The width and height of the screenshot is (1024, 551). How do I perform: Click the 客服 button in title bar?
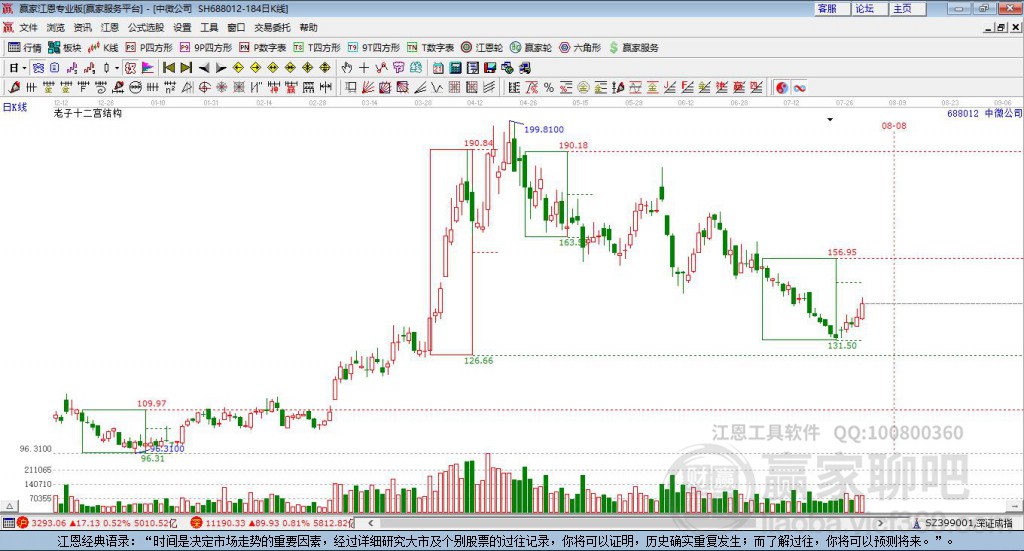[x=831, y=8]
